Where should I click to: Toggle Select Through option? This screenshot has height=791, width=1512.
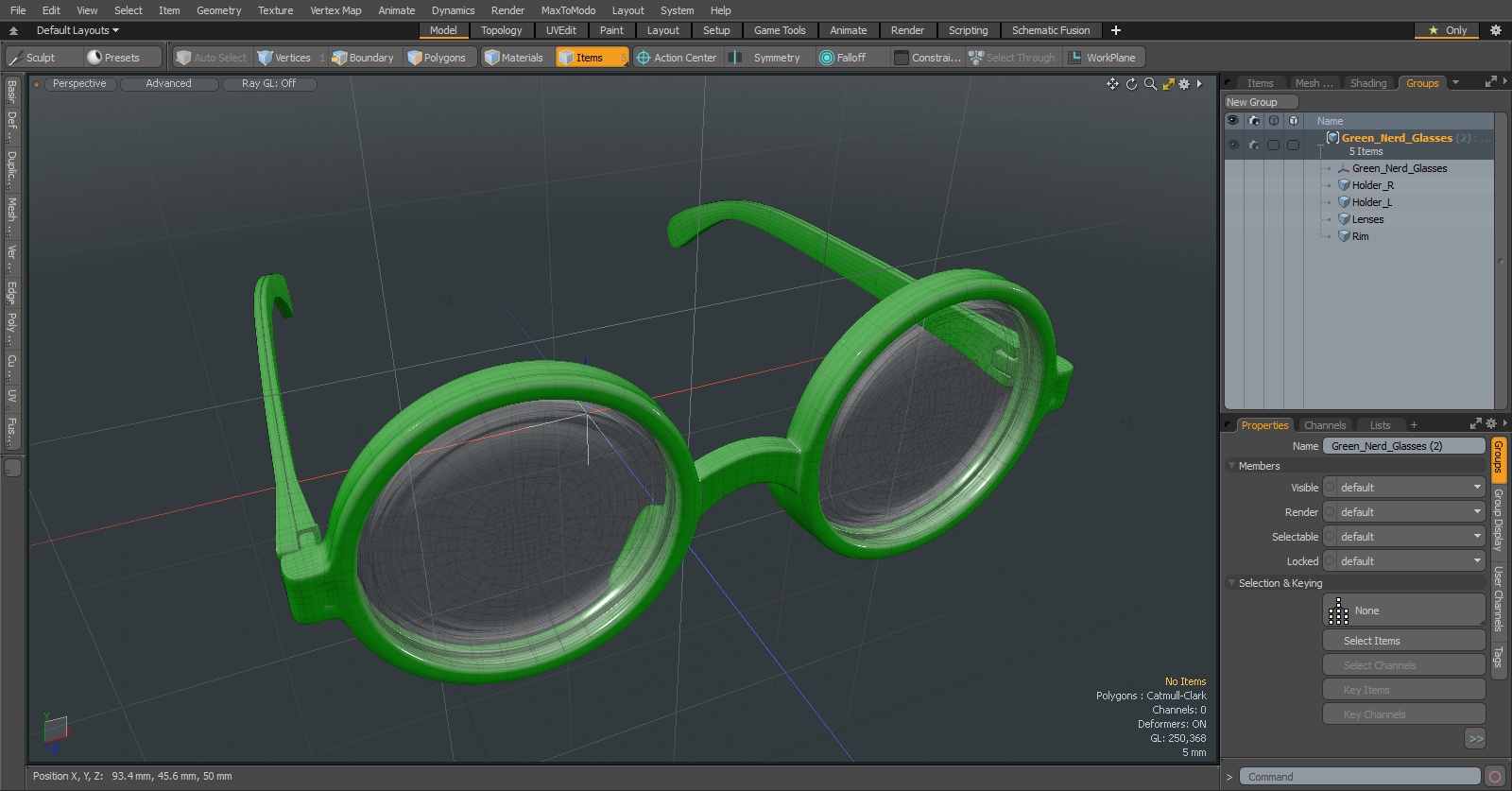(x=1012, y=58)
